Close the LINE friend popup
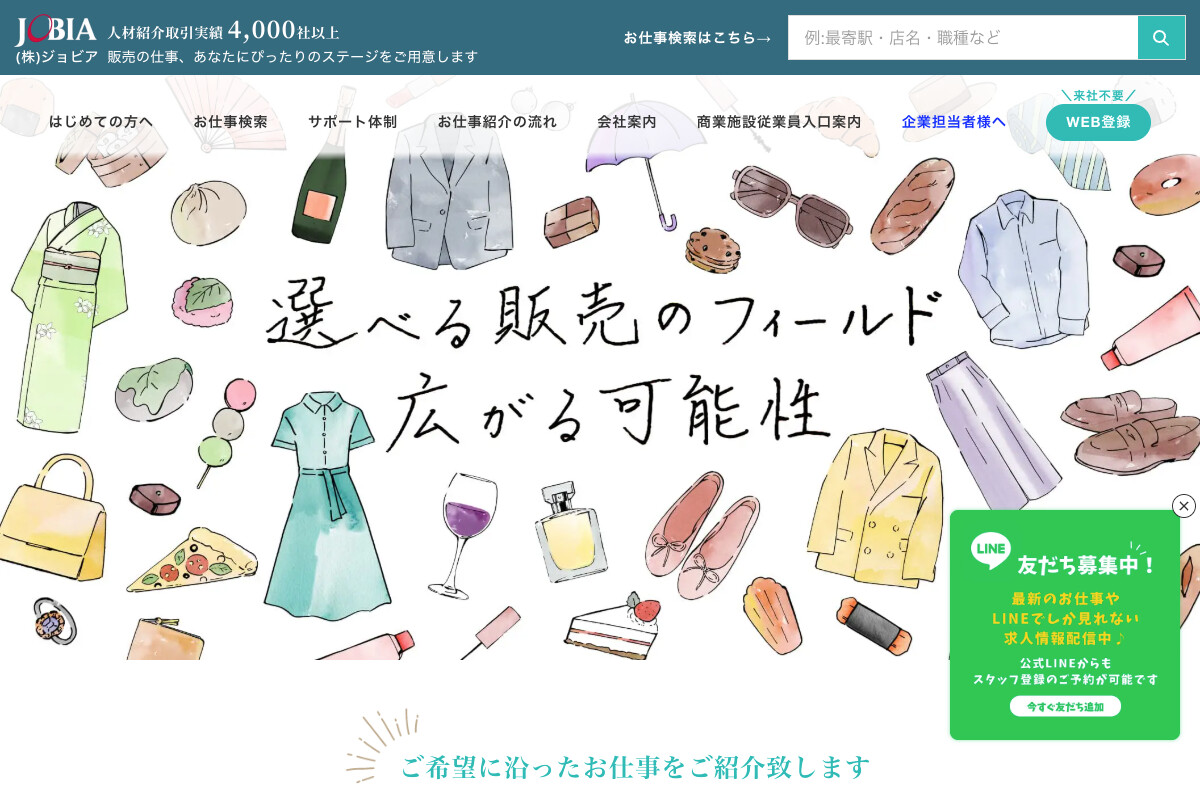This screenshot has width=1200, height=800. (1184, 506)
